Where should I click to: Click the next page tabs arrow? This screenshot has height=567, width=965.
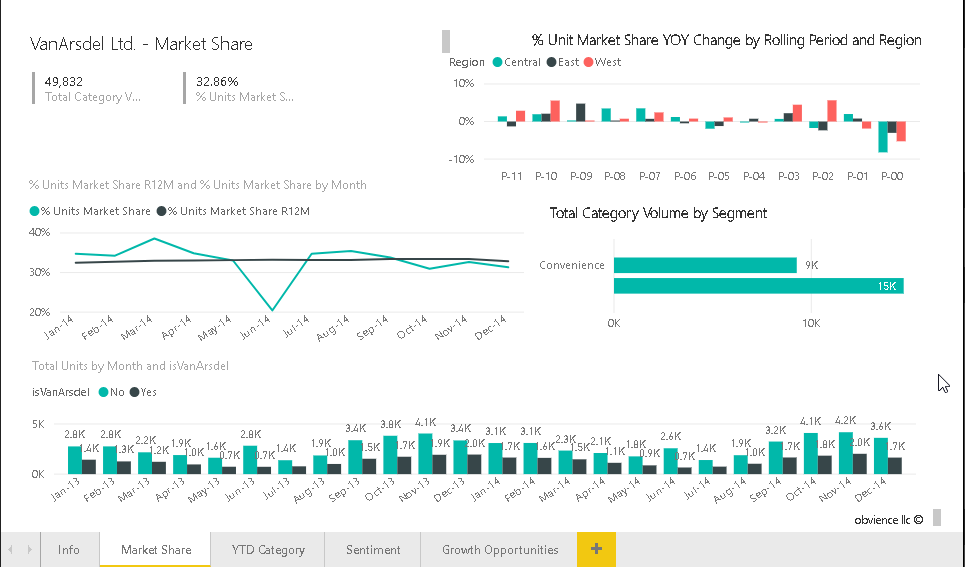(27, 550)
